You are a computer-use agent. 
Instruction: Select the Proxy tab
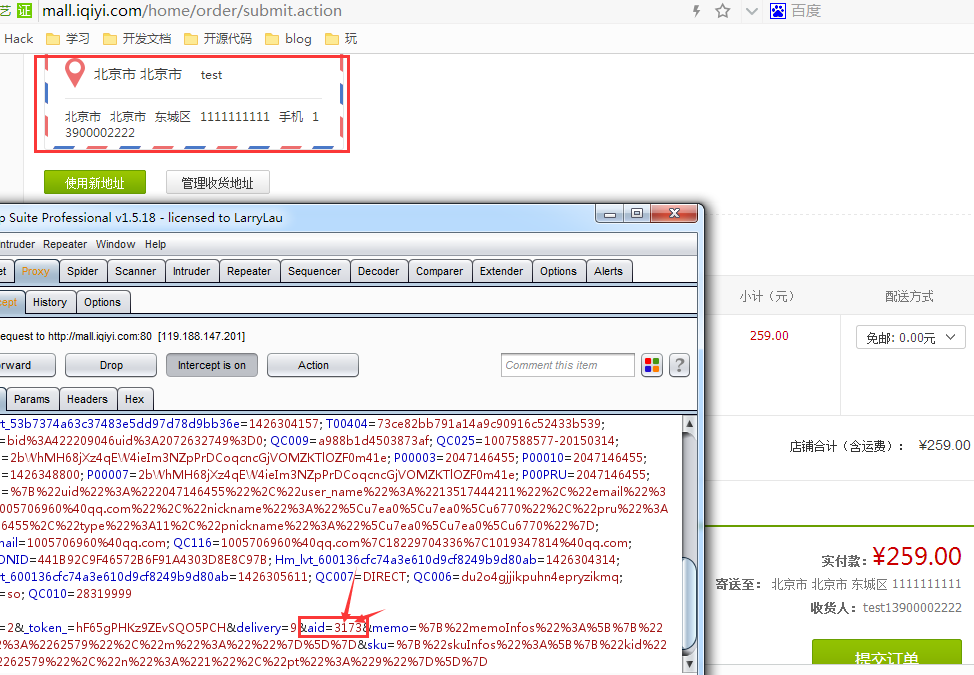[x=35, y=271]
